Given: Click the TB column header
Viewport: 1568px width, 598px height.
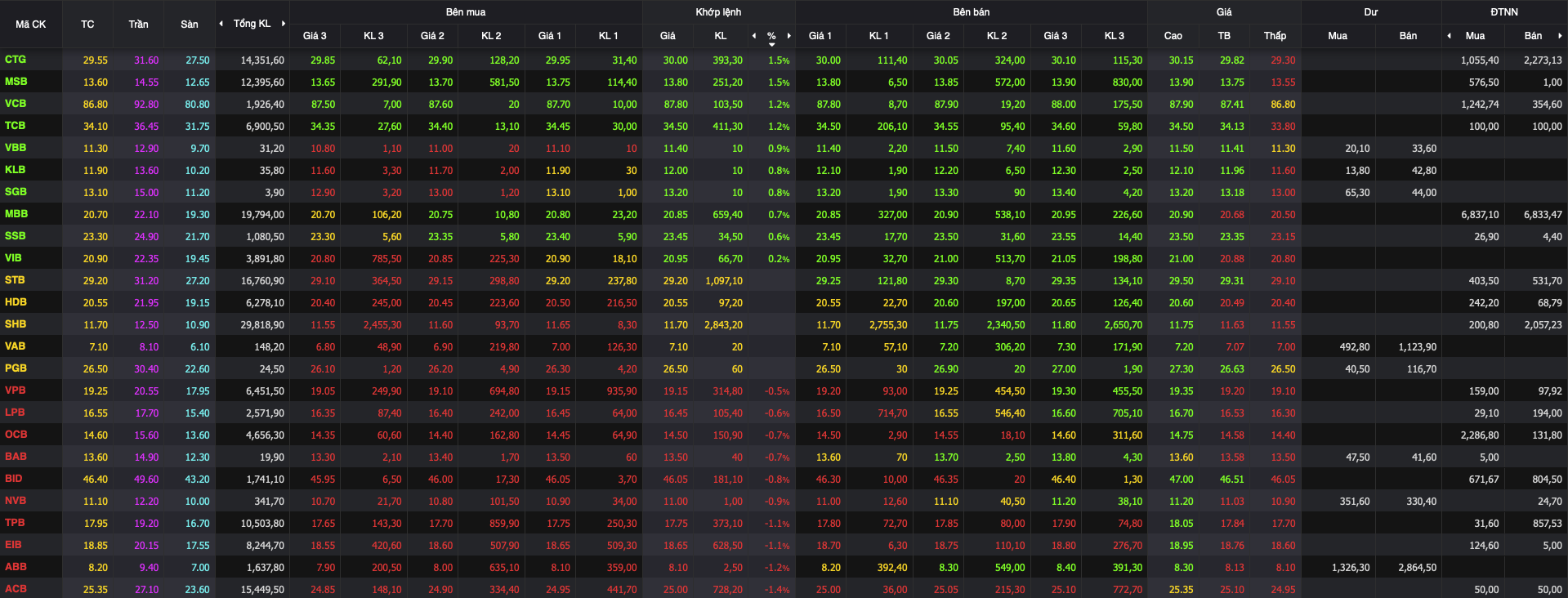Looking at the screenshot, I should [x=1224, y=36].
